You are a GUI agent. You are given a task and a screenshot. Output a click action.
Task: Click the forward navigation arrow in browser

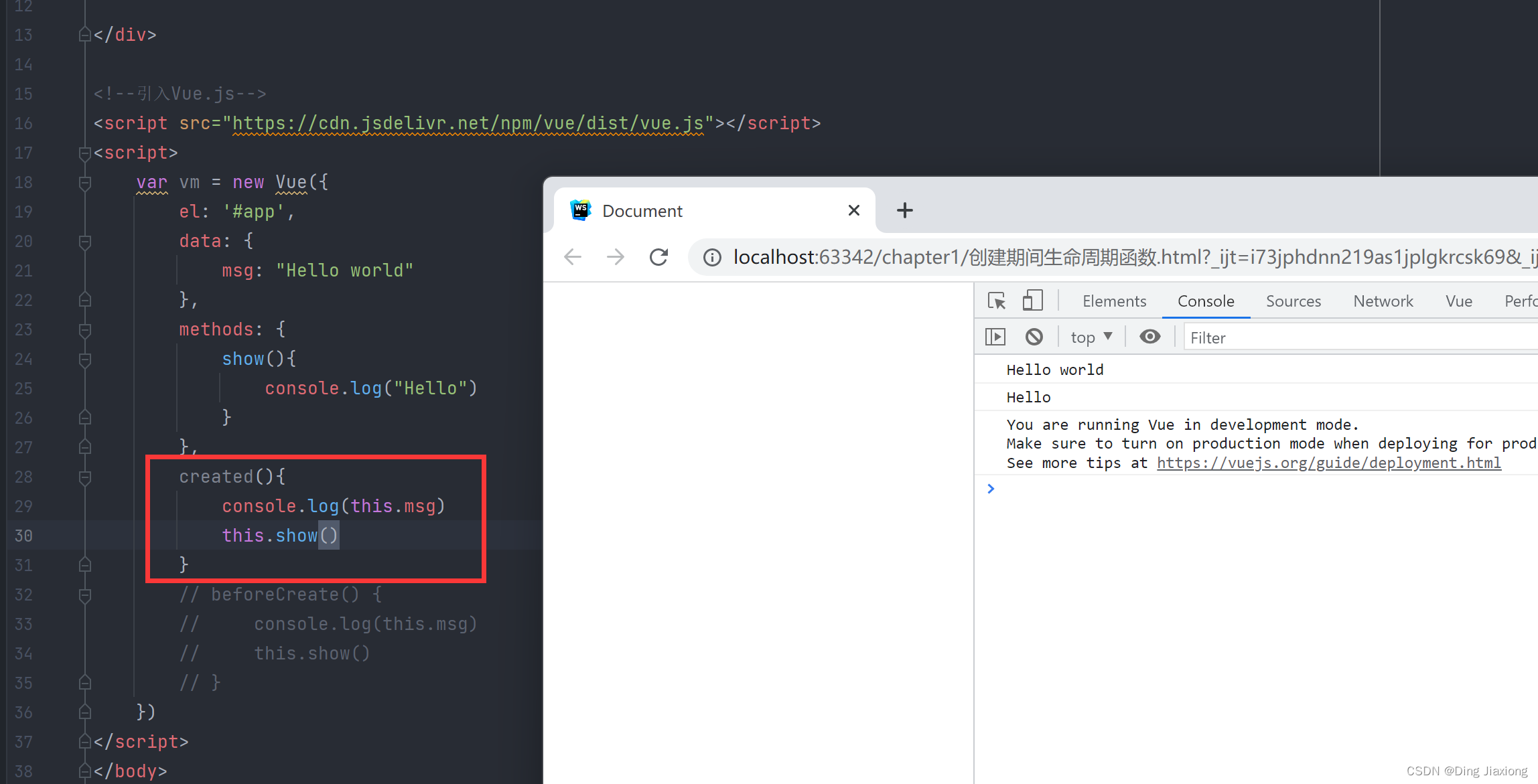614,258
